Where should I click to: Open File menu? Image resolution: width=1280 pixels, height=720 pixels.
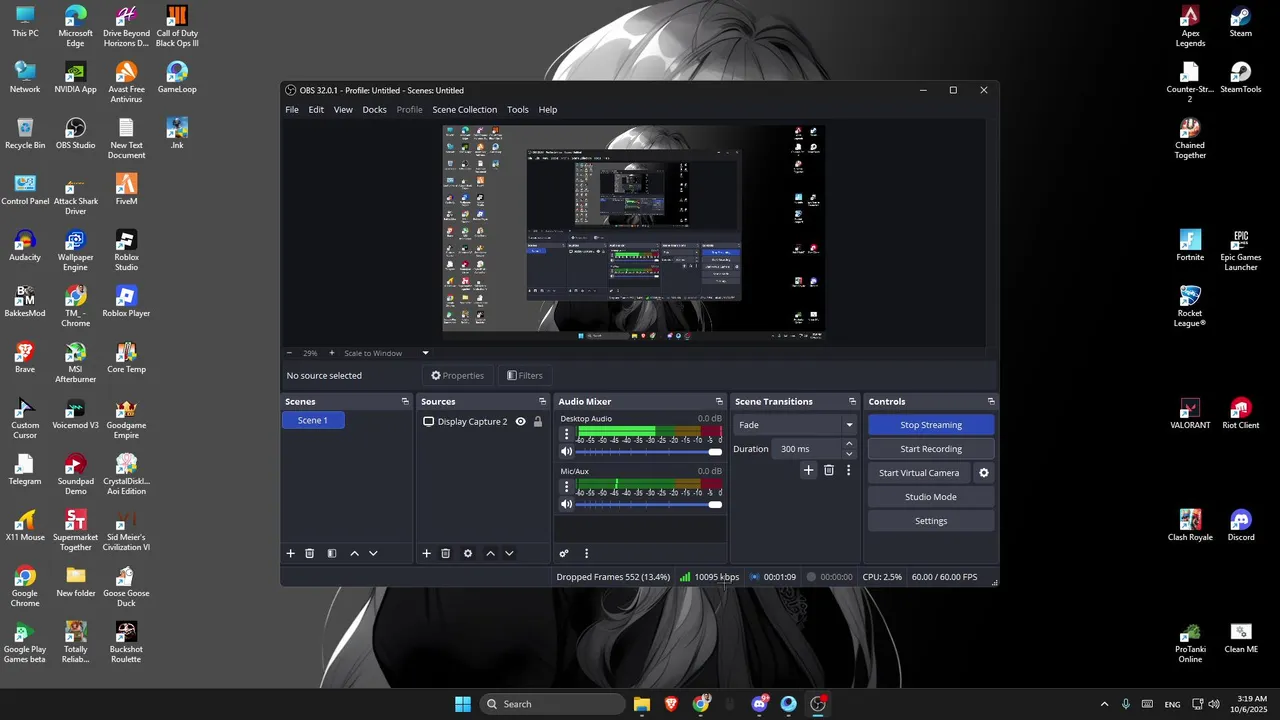click(292, 110)
